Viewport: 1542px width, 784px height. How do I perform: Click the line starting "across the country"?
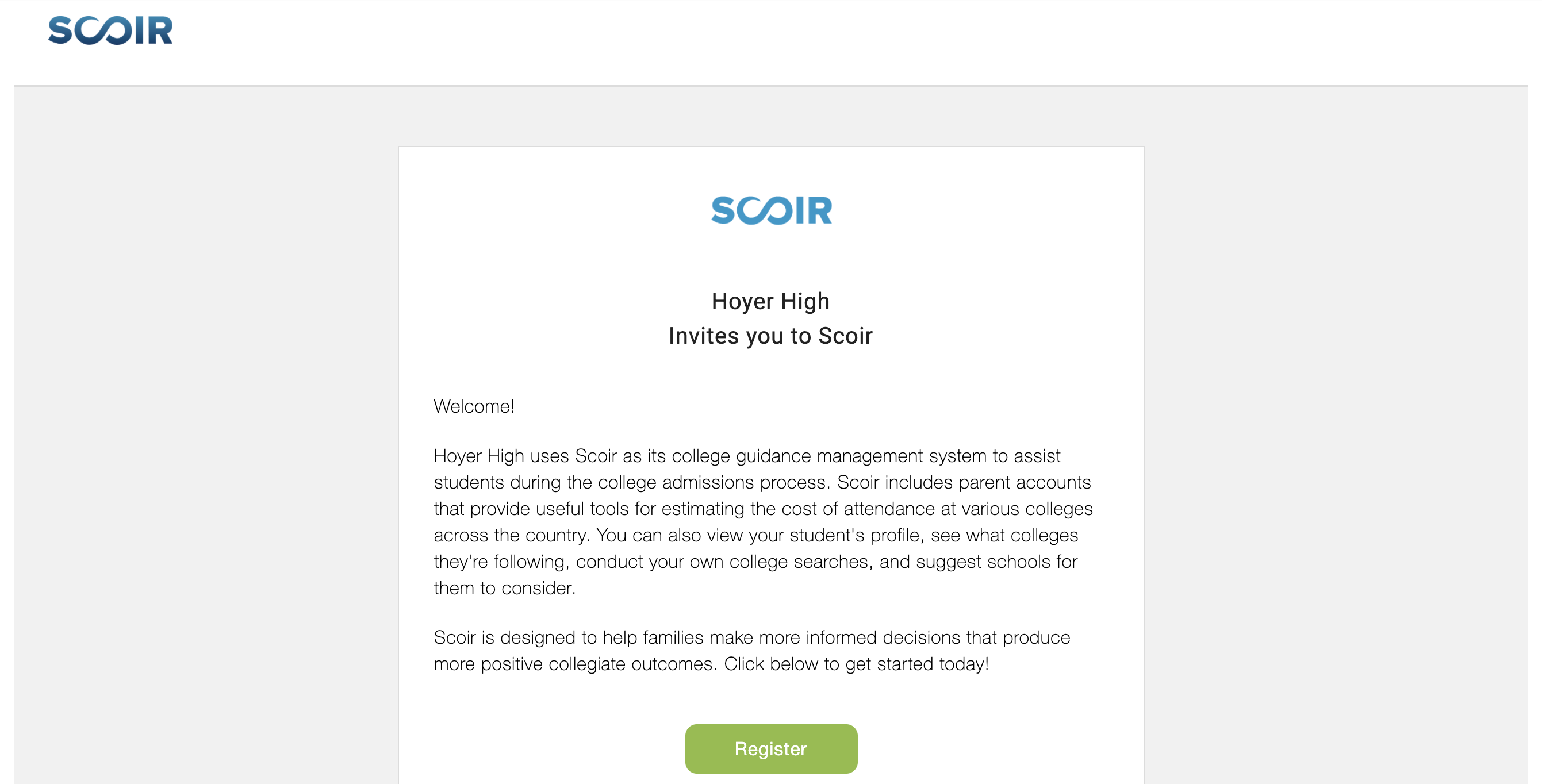click(755, 535)
